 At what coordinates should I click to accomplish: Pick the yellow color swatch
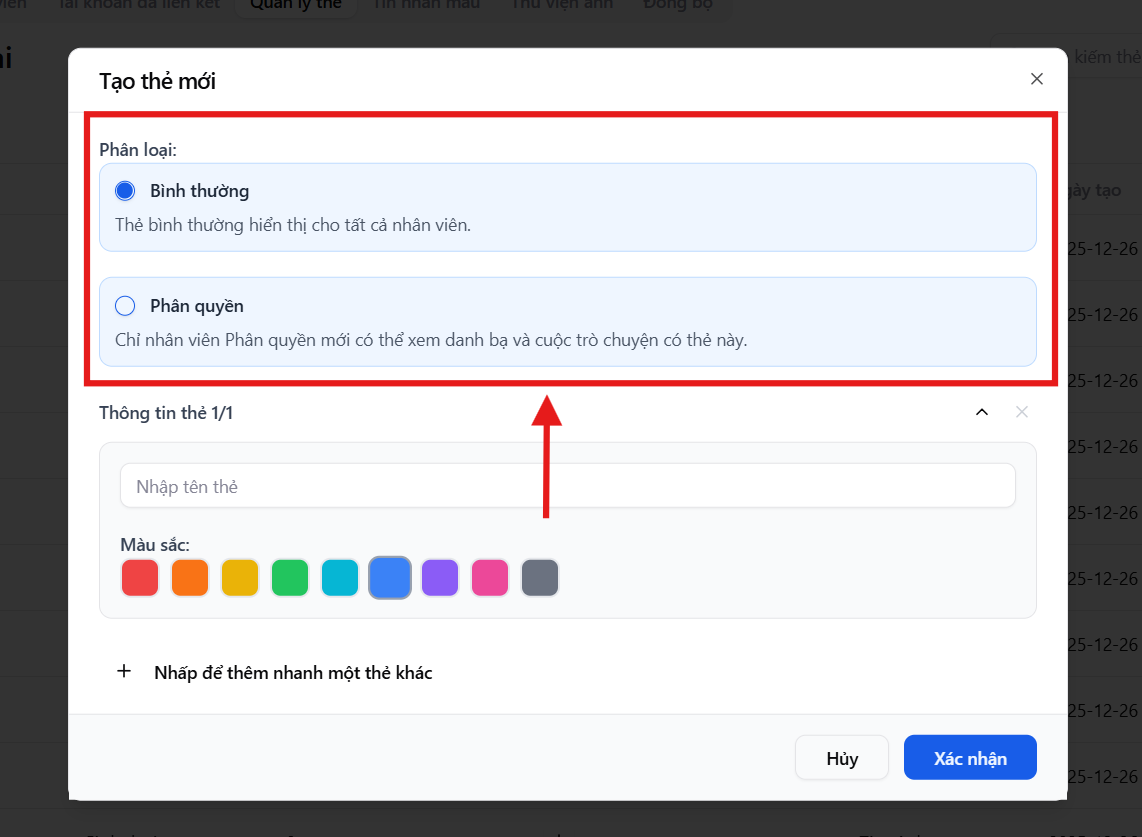click(x=240, y=578)
